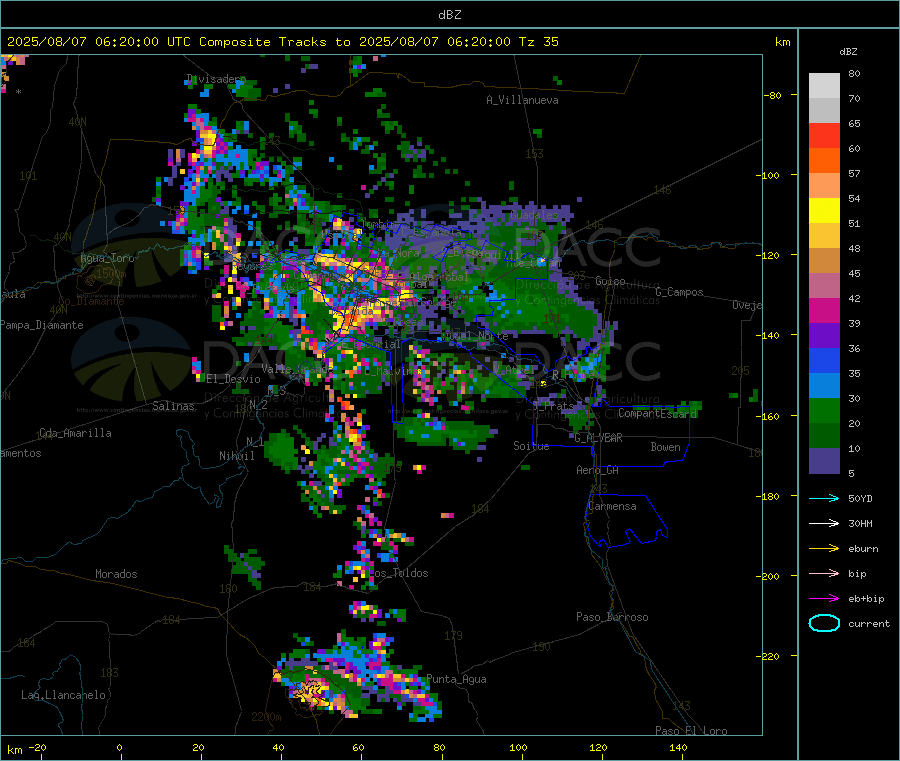Viewport: 900px width, 761px height.
Task: Click the cyan 50YD arrow legend icon
Action: pos(824,498)
